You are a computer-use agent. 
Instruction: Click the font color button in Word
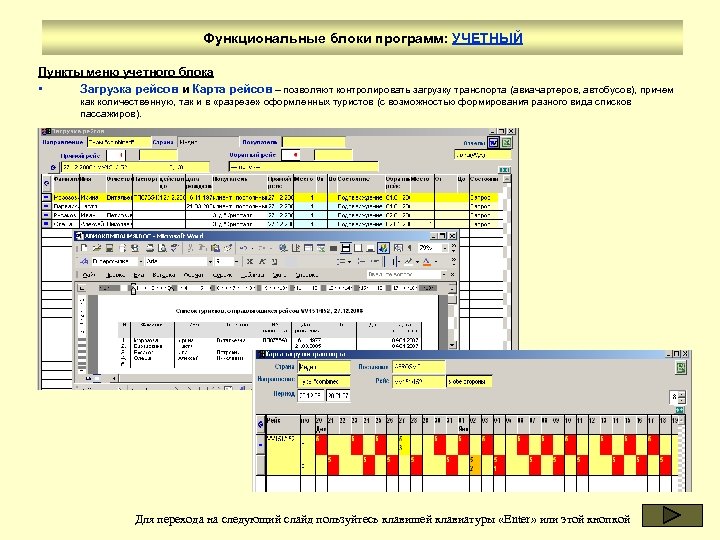pyautogui.click(x=427, y=262)
